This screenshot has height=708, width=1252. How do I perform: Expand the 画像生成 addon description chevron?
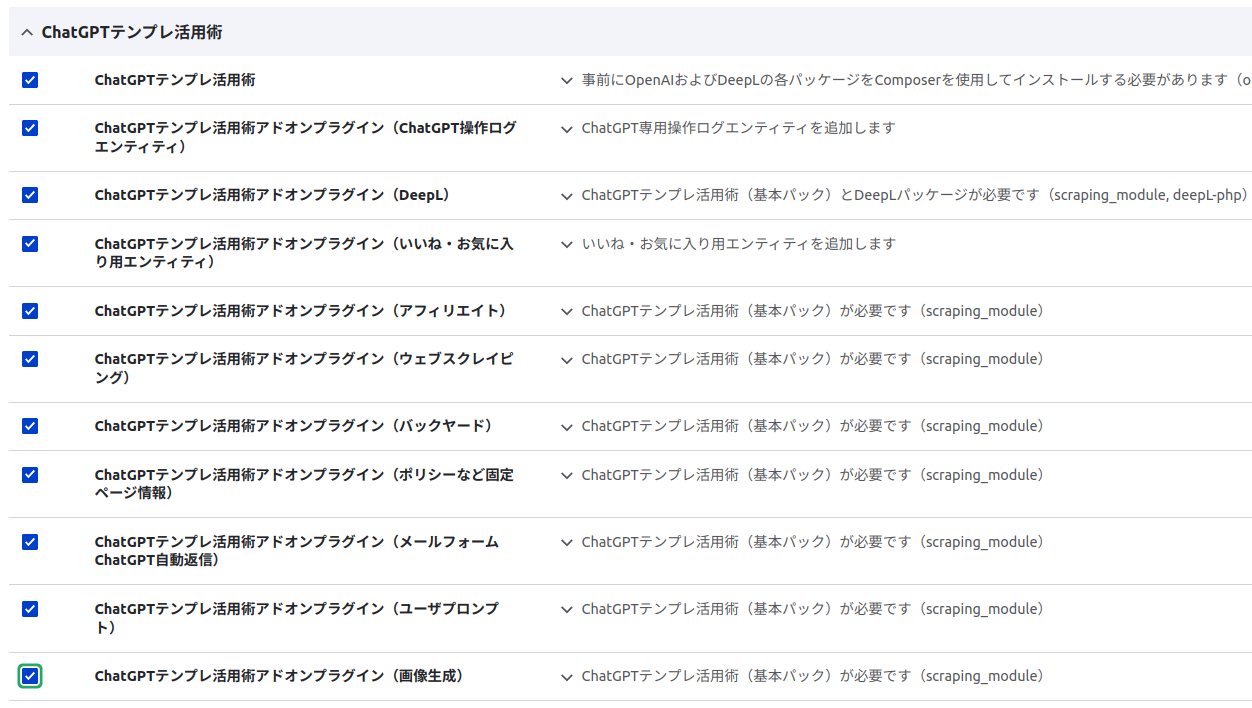coord(566,676)
